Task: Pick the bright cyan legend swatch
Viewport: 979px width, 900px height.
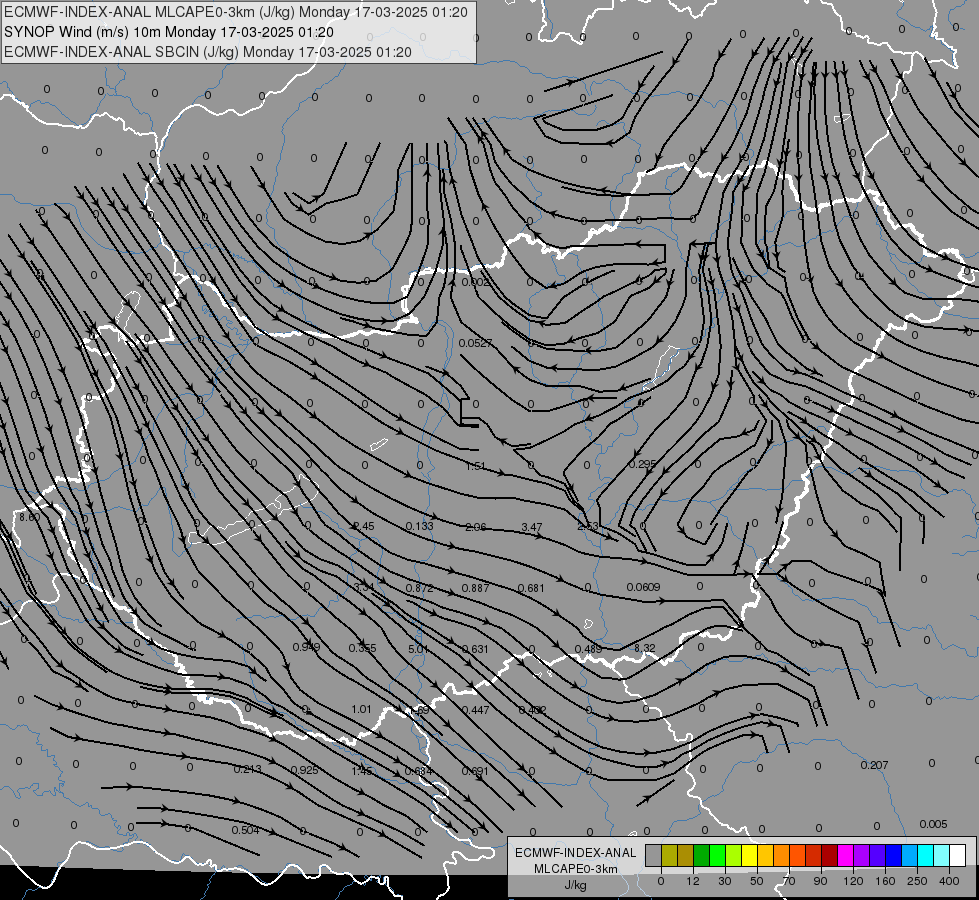Action: tap(925, 855)
